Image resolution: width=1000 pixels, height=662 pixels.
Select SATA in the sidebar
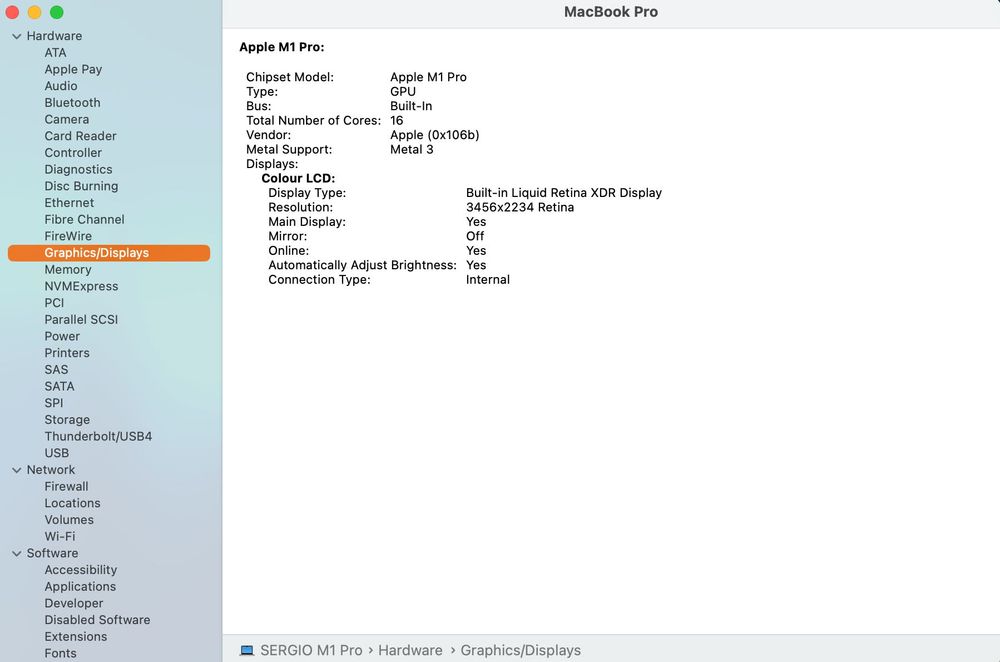click(x=59, y=386)
